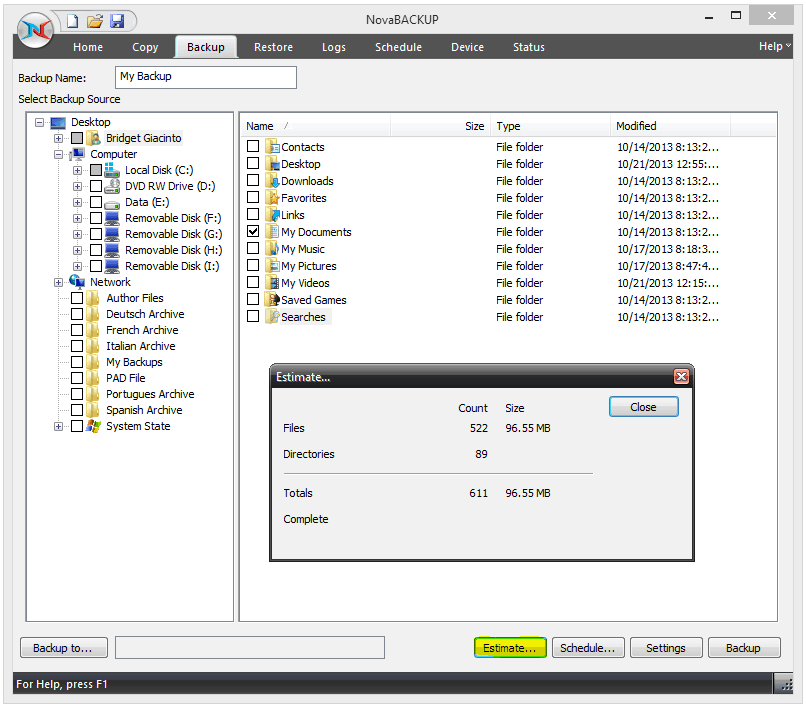This screenshot has height=706, width=806.
Task: Switch to the Copy tab
Action: tap(145, 47)
